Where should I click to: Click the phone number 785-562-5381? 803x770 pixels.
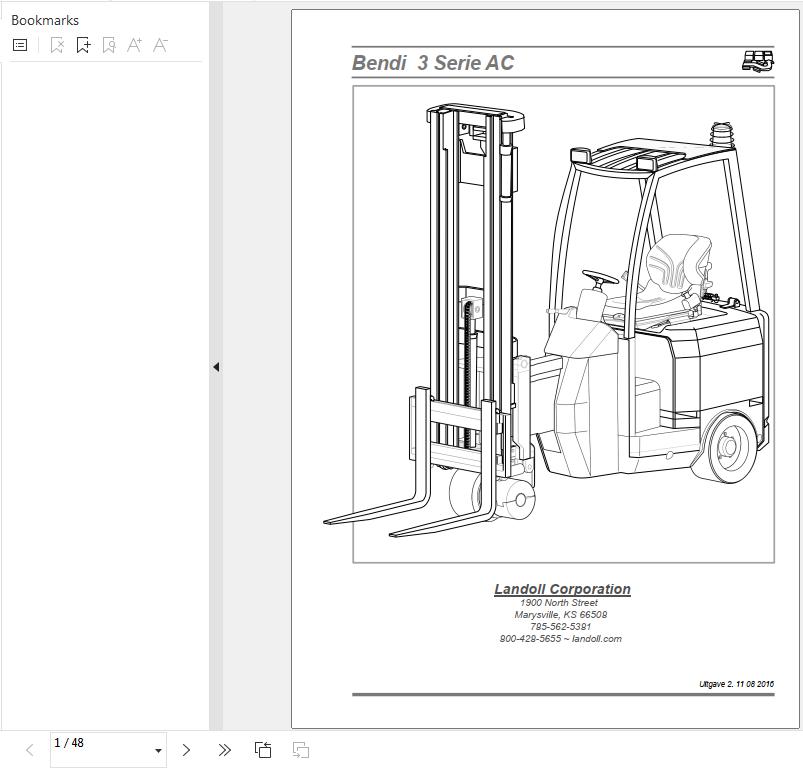point(561,627)
